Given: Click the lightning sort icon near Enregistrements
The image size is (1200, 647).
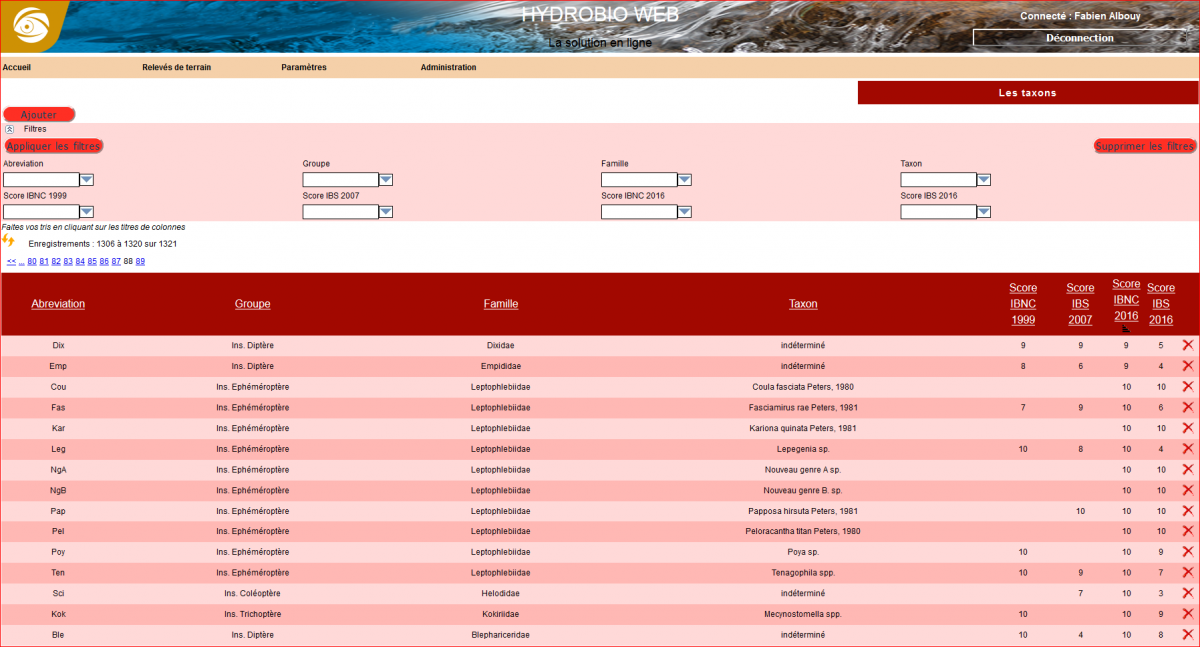Looking at the screenshot, I should pos(9,240).
